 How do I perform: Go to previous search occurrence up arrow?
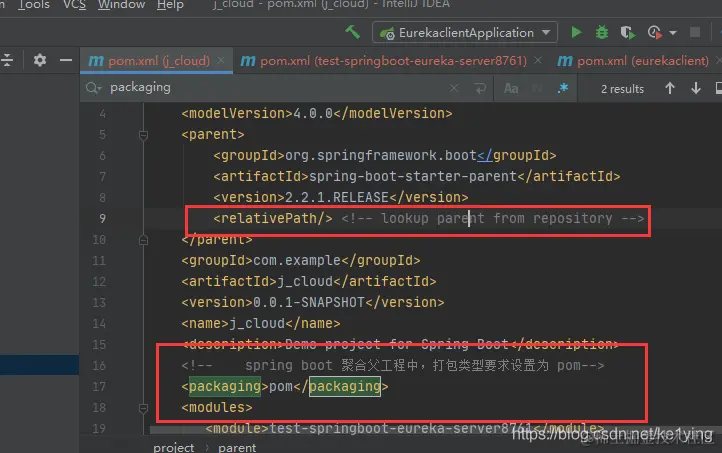(x=670, y=88)
